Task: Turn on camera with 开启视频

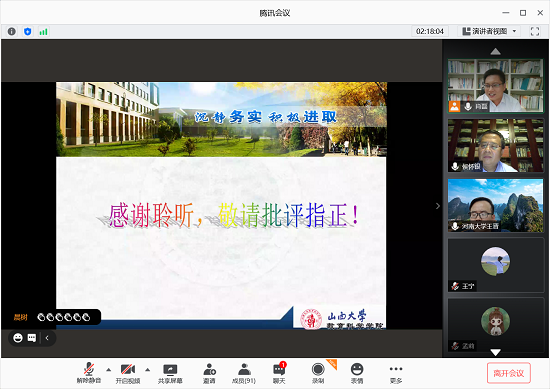Action: [x=128, y=374]
